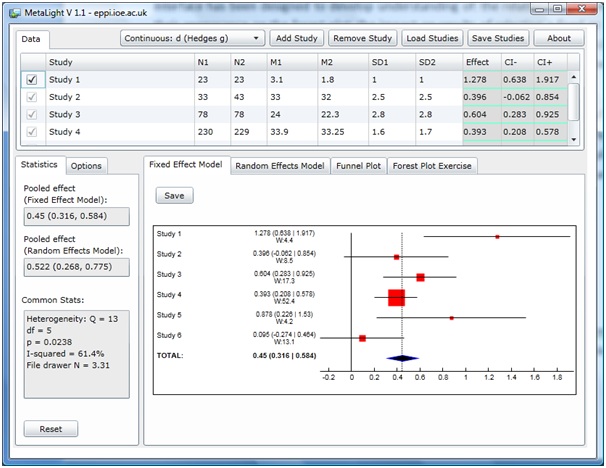The height and width of the screenshot is (468, 606).
Task: Toggle the Study 2 checkbox
Action: point(33,97)
